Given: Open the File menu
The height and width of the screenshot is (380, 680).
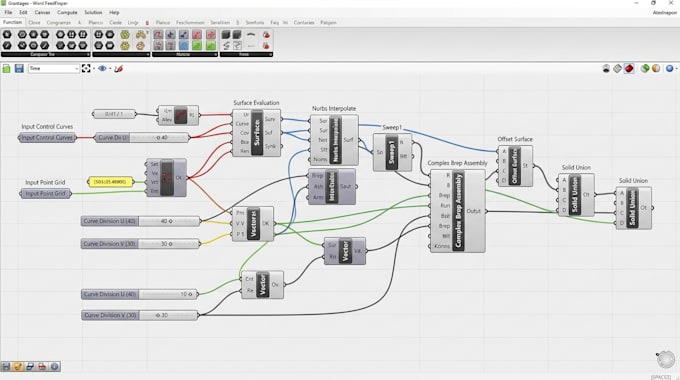Looking at the screenshot, I should (x=8, y=13).
